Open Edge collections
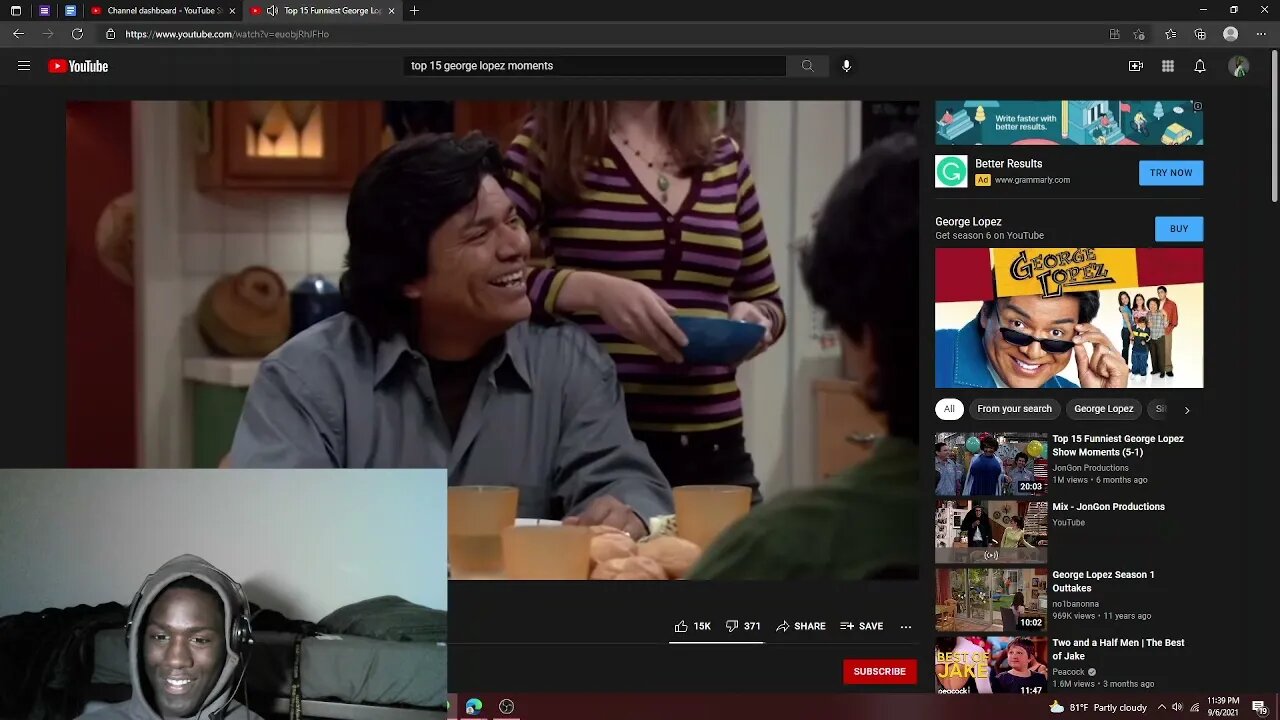 pos(1200,34)
